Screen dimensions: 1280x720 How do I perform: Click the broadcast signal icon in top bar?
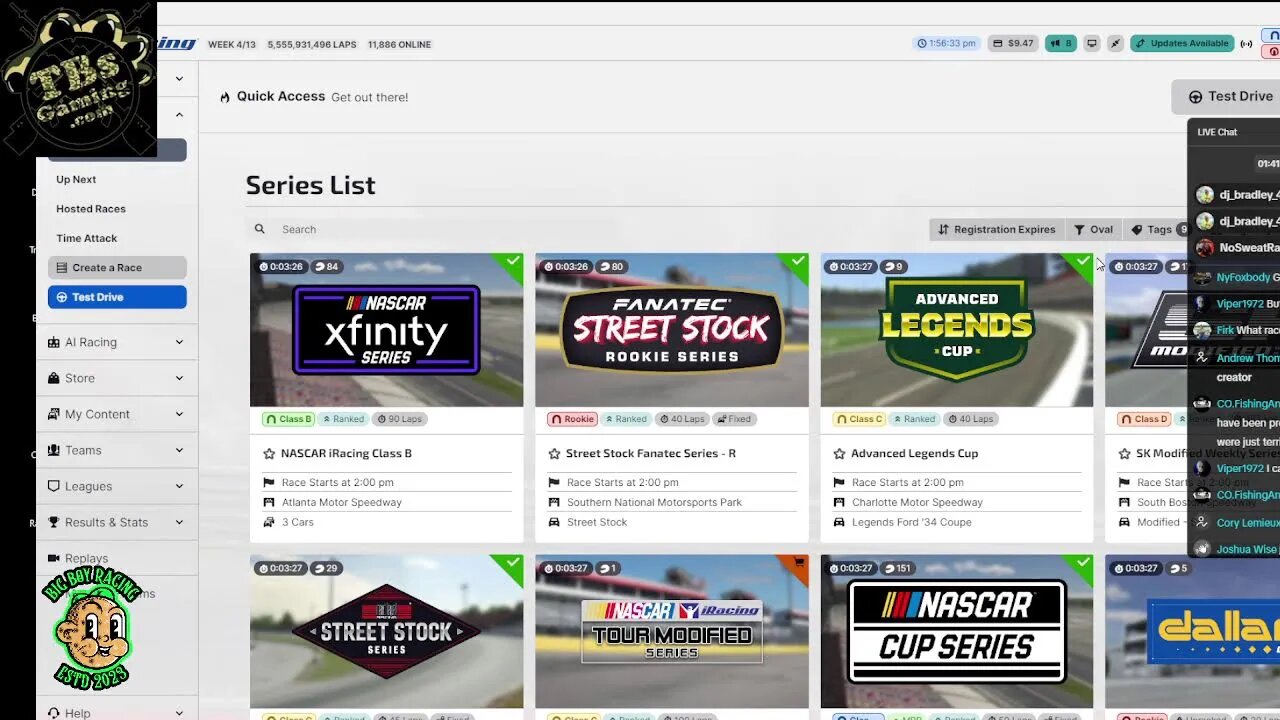point(1246,43)
